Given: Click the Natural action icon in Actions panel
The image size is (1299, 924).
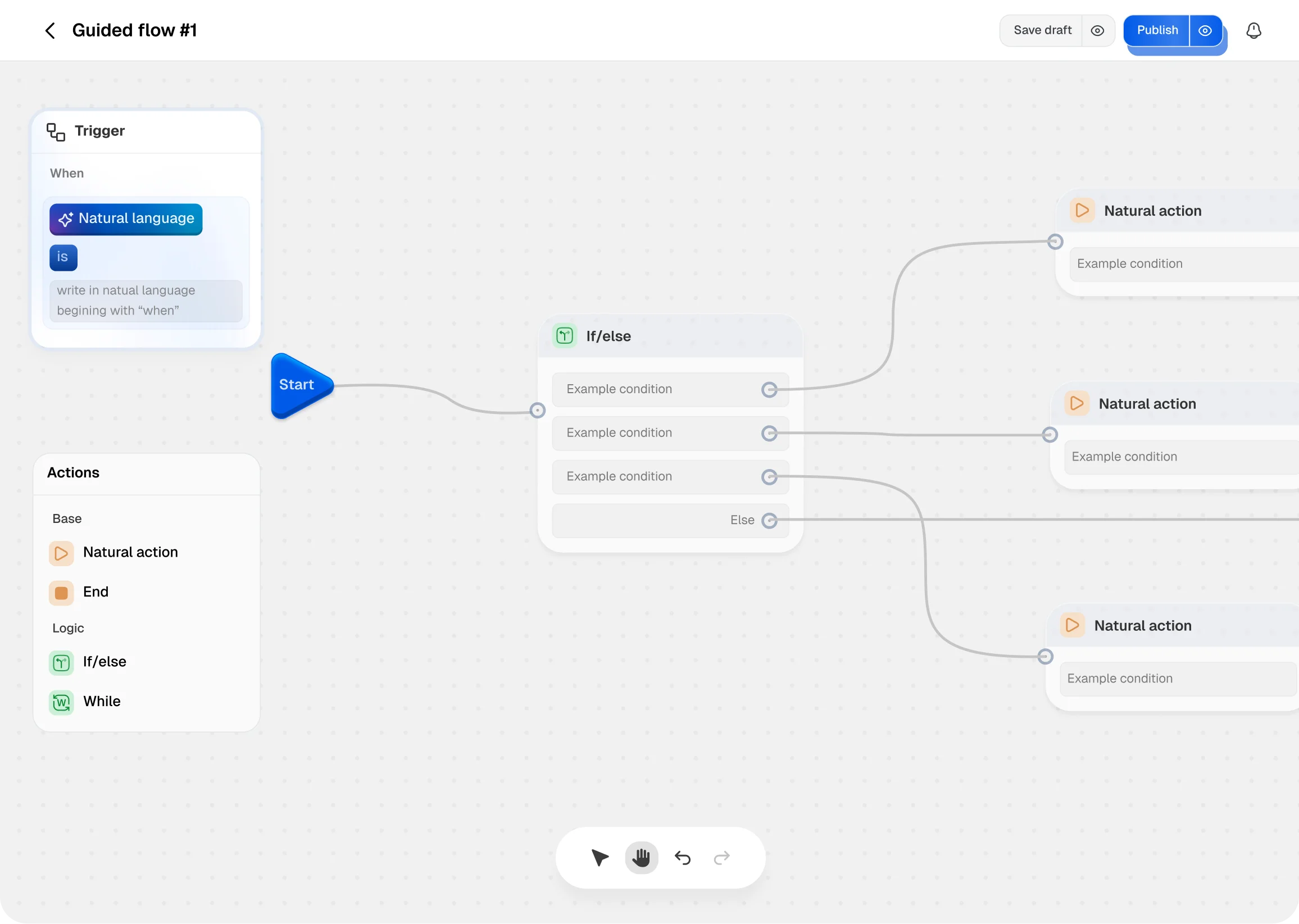Looking at the screenshot, I should (61, 553).
